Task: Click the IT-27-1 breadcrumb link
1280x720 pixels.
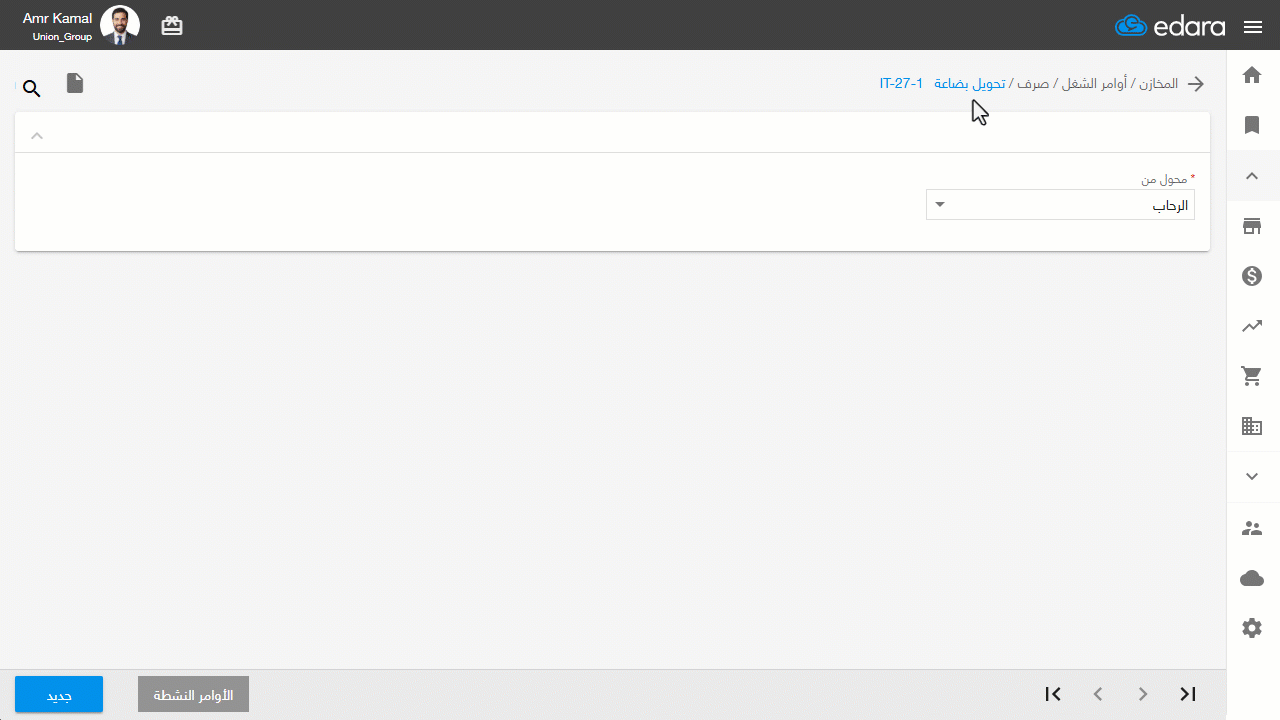Action: click(x=901, y=84)
